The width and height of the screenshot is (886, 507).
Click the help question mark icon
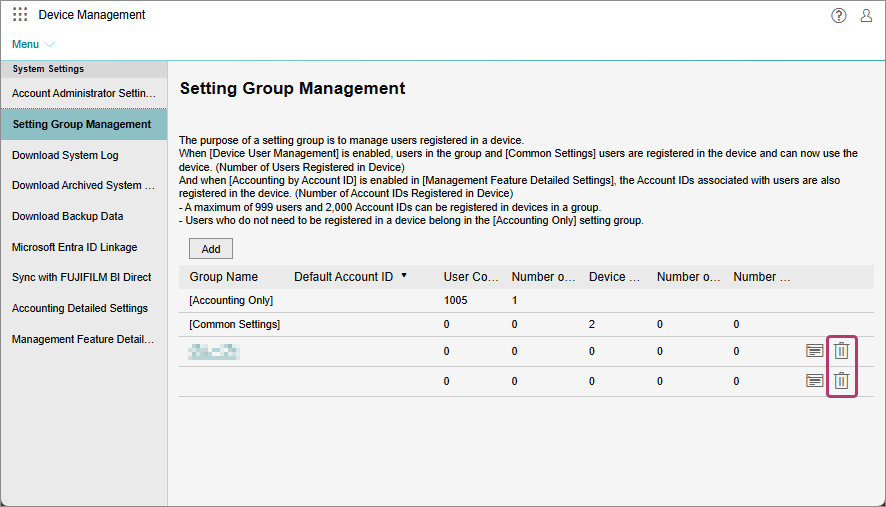tap(839, 15)
